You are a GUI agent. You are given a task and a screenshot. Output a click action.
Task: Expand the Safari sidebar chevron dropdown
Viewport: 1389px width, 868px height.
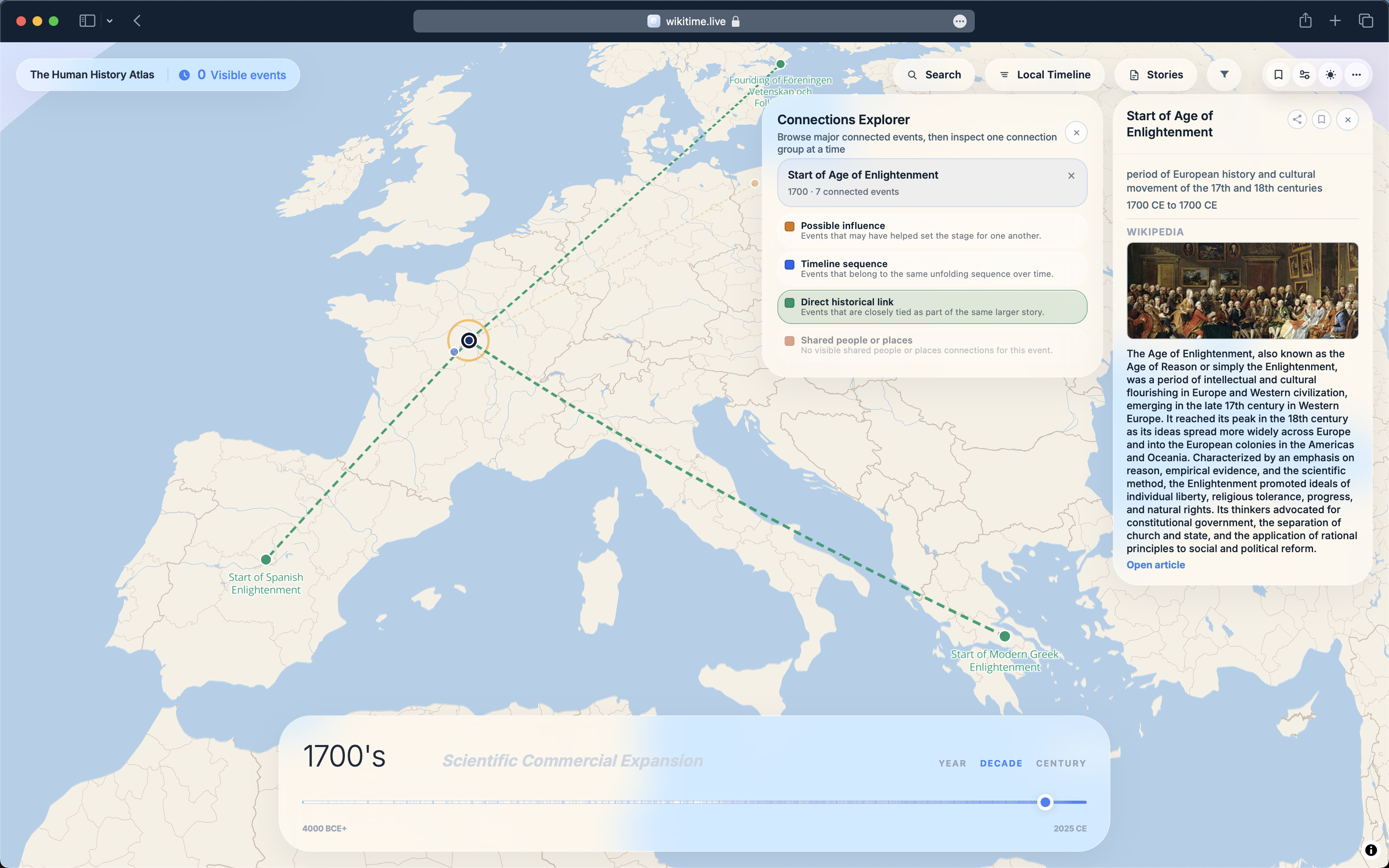110,21
